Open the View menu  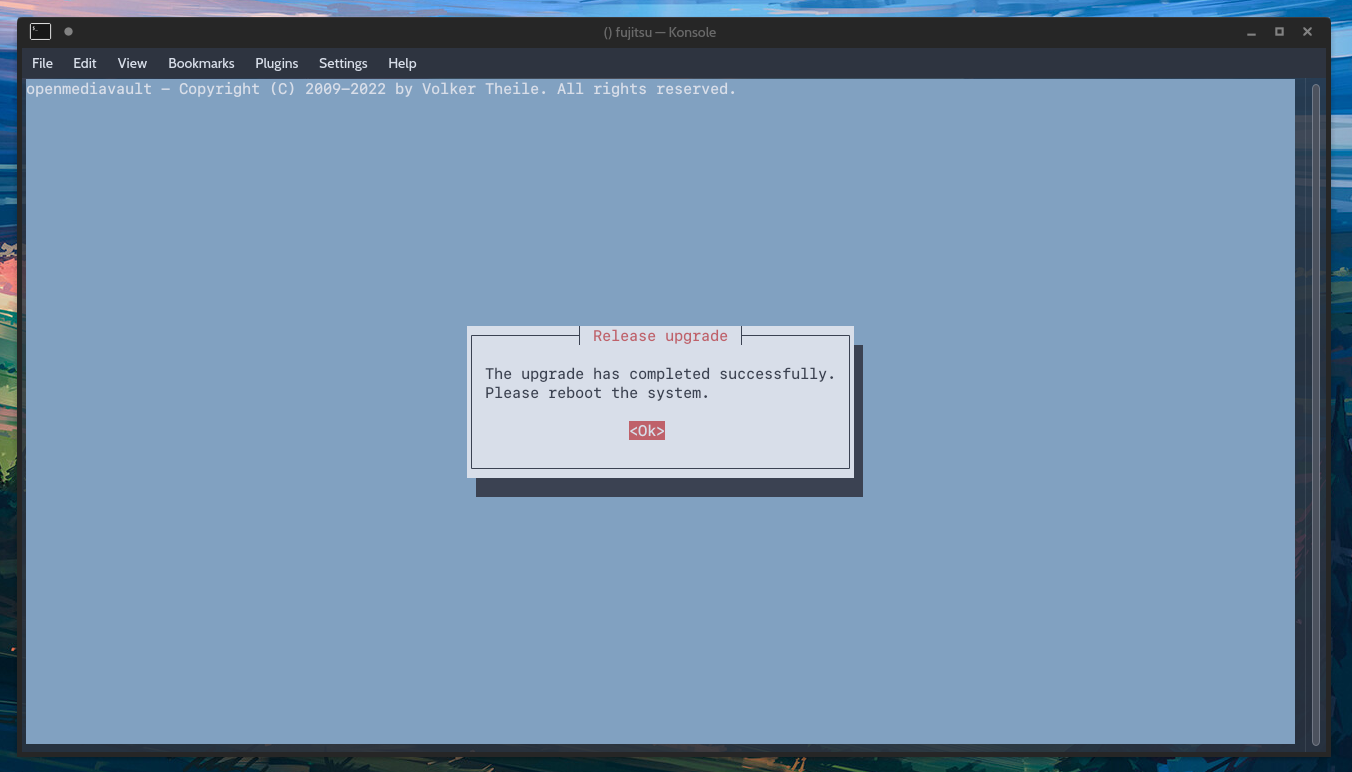tap(131, 63)
